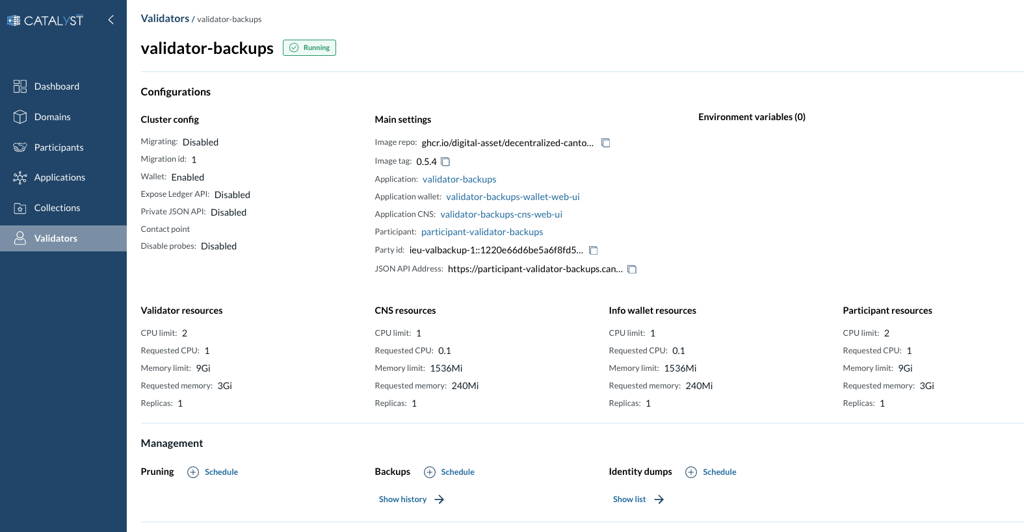
Task: Copy the image repo value
Action: [x=605, y=143]
